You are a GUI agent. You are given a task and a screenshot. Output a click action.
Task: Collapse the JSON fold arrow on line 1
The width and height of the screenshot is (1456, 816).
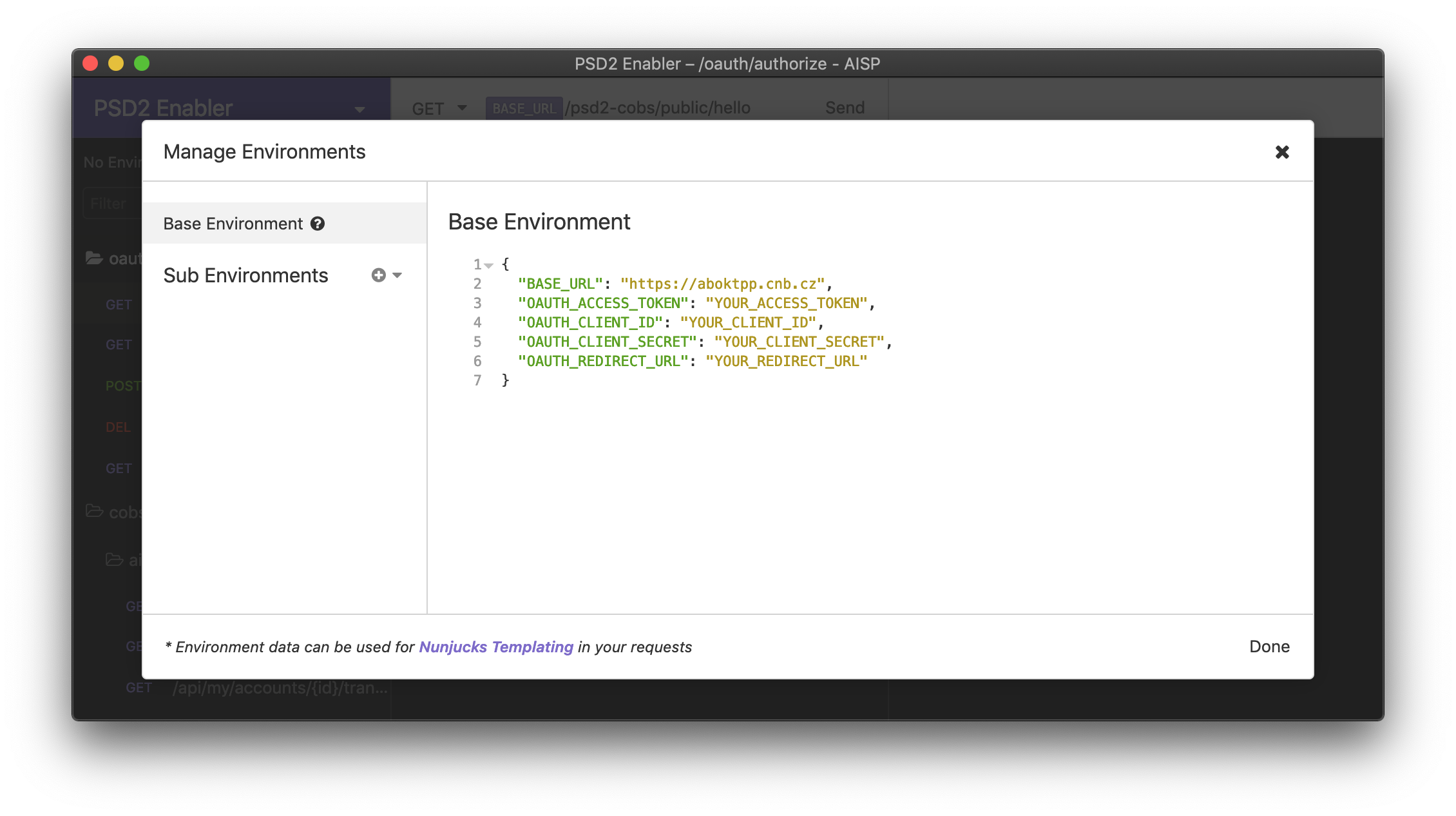point(489,265)
